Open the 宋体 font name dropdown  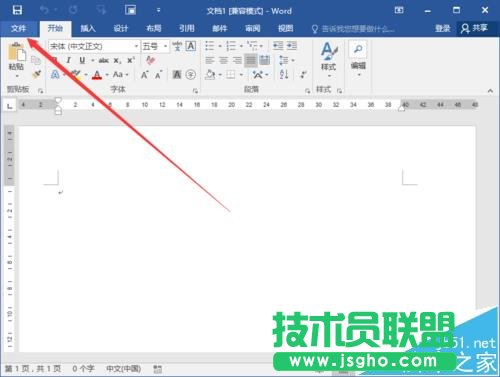[136, 46]
